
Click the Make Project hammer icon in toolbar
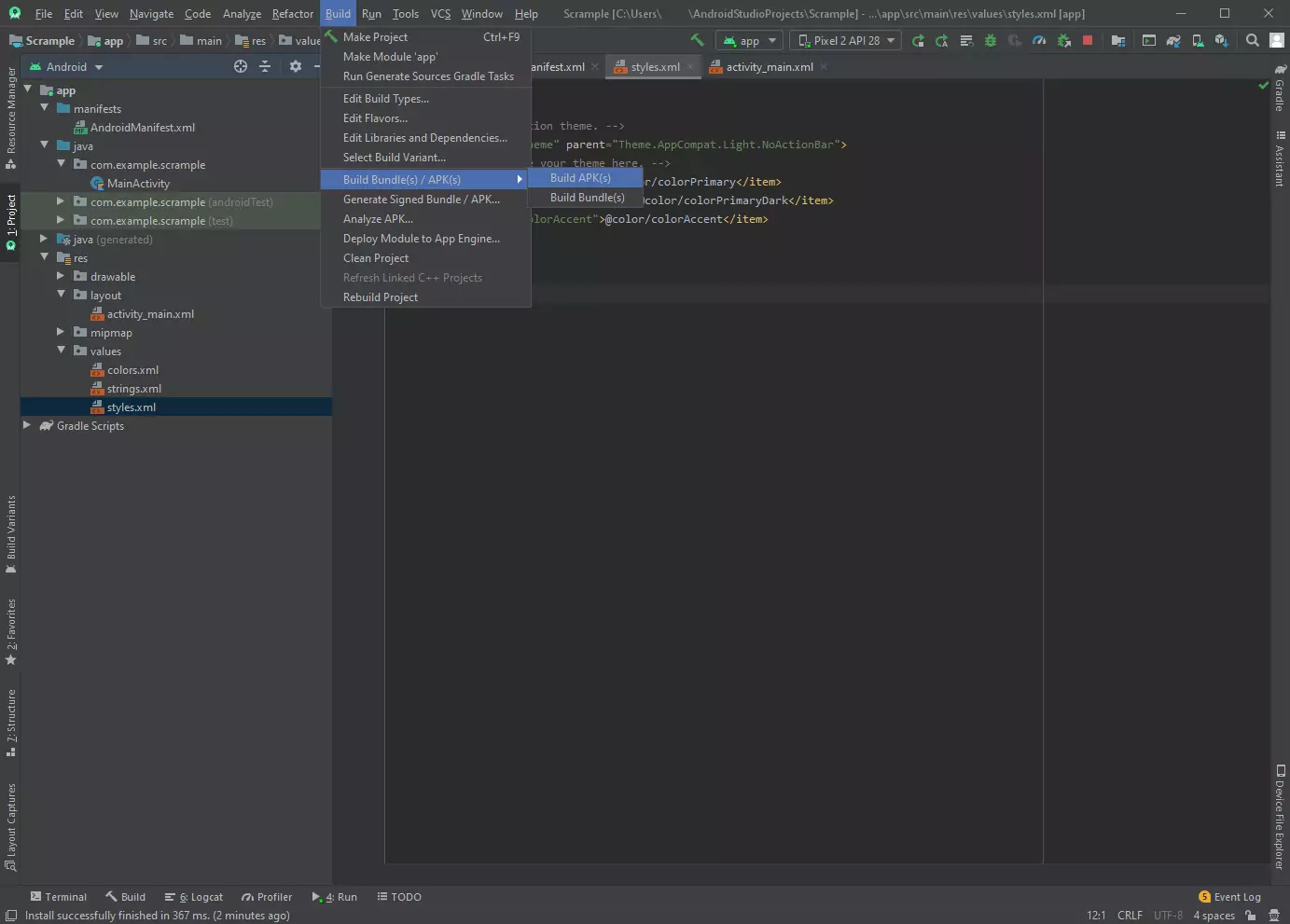click(697, 40)
